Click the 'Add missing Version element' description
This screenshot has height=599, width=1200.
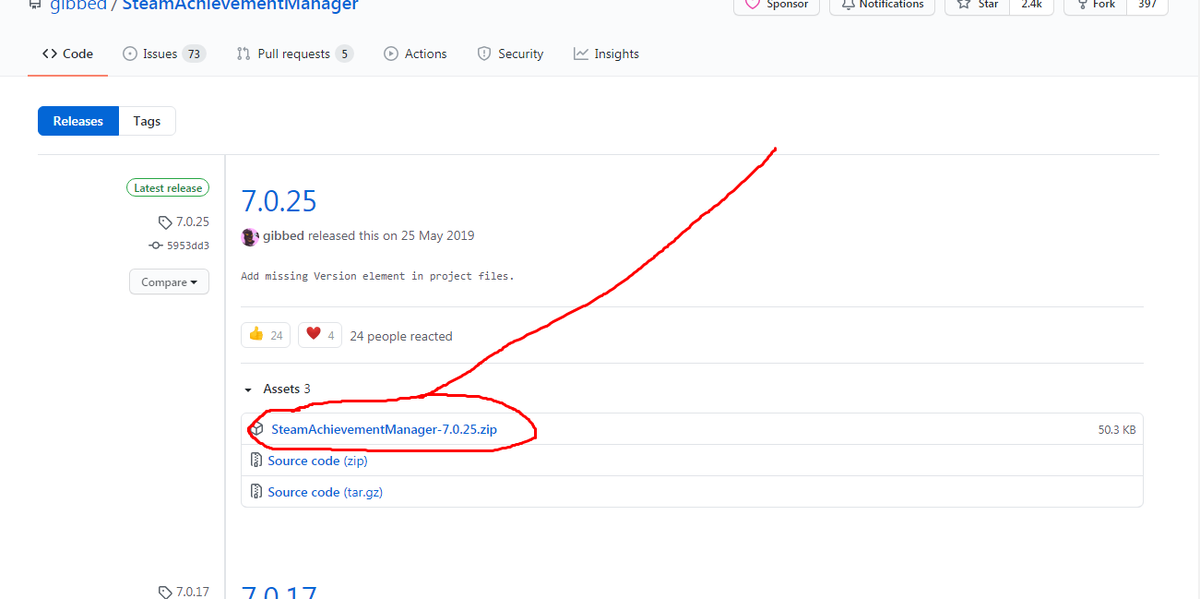click(x=377, y=276)
